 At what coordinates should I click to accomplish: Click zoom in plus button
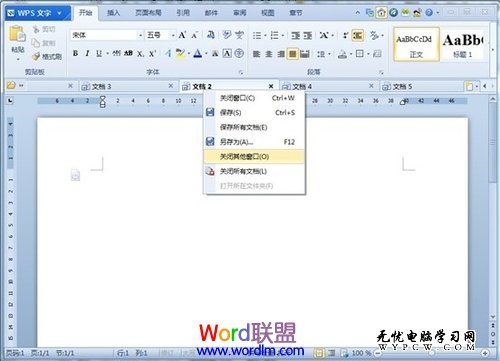click(x=485, y=353)
